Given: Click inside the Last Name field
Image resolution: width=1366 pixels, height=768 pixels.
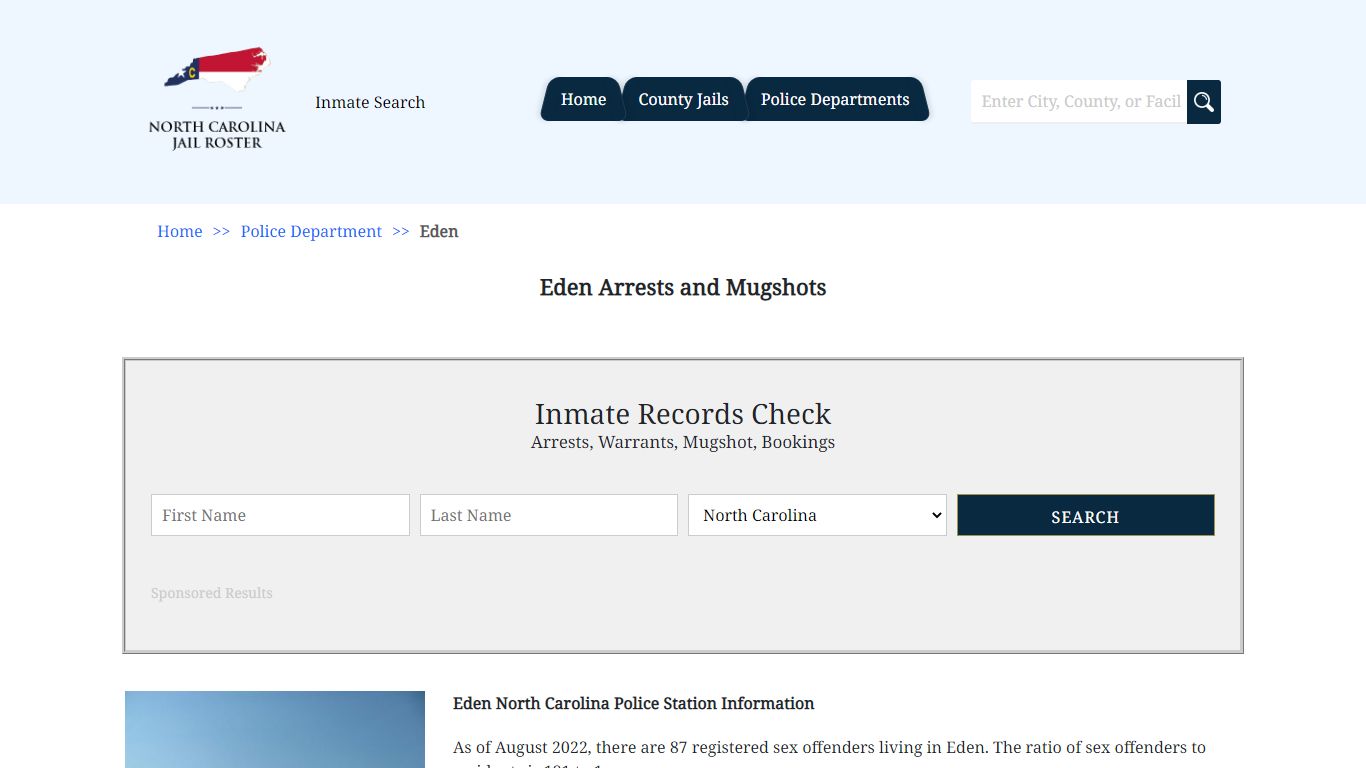Looking at the screenshot, I should pos(548,515).
